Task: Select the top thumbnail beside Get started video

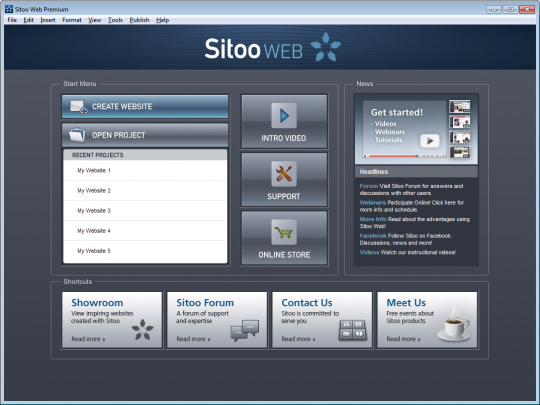Action: click(x=459, y=106)
